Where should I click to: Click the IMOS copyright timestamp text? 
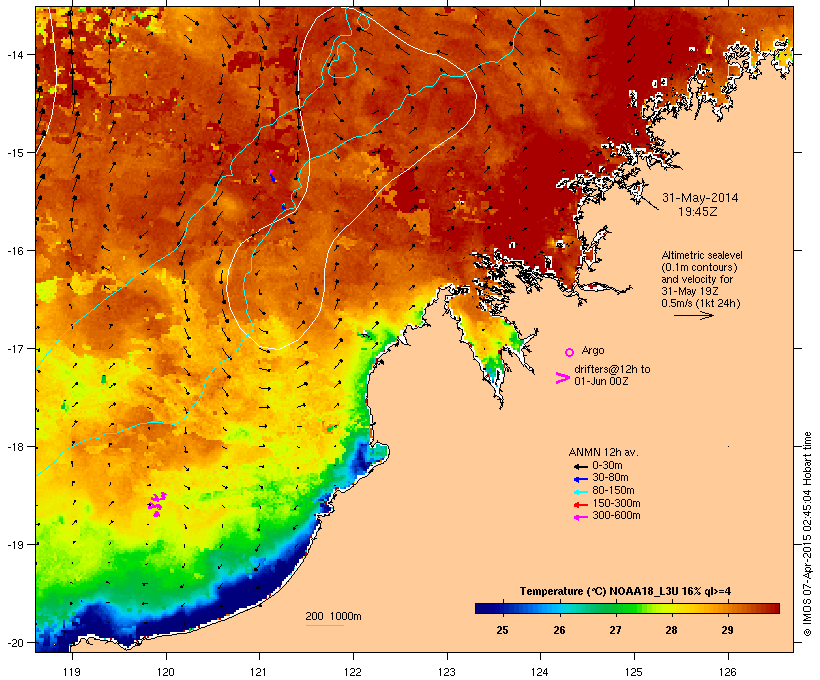807,534
